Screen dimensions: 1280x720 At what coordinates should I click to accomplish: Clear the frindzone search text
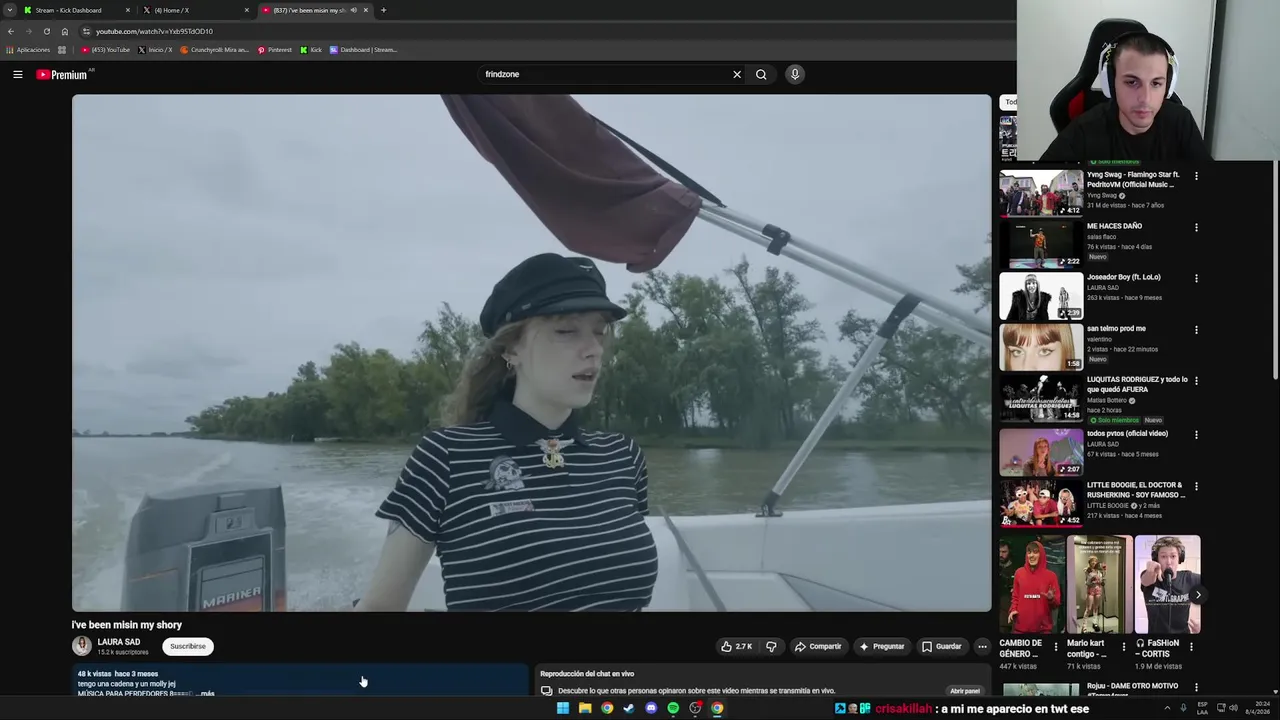pyautogui.click(x=737, y=74)
